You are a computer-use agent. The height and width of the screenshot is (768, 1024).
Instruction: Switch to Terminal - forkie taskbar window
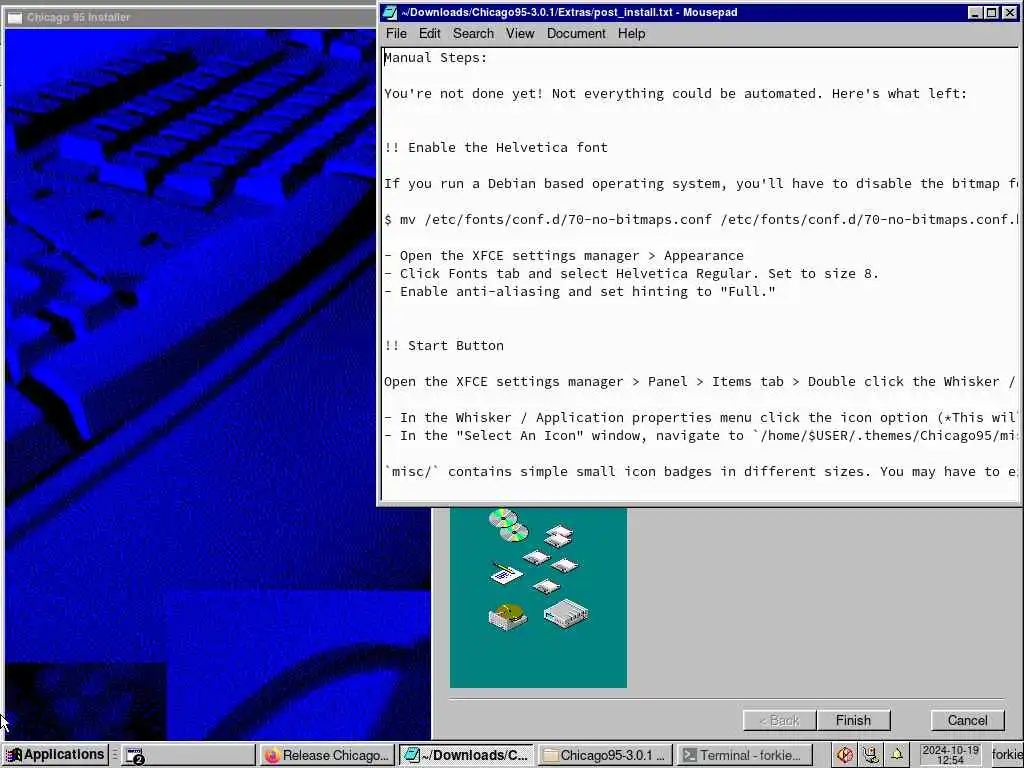(744, 755)
